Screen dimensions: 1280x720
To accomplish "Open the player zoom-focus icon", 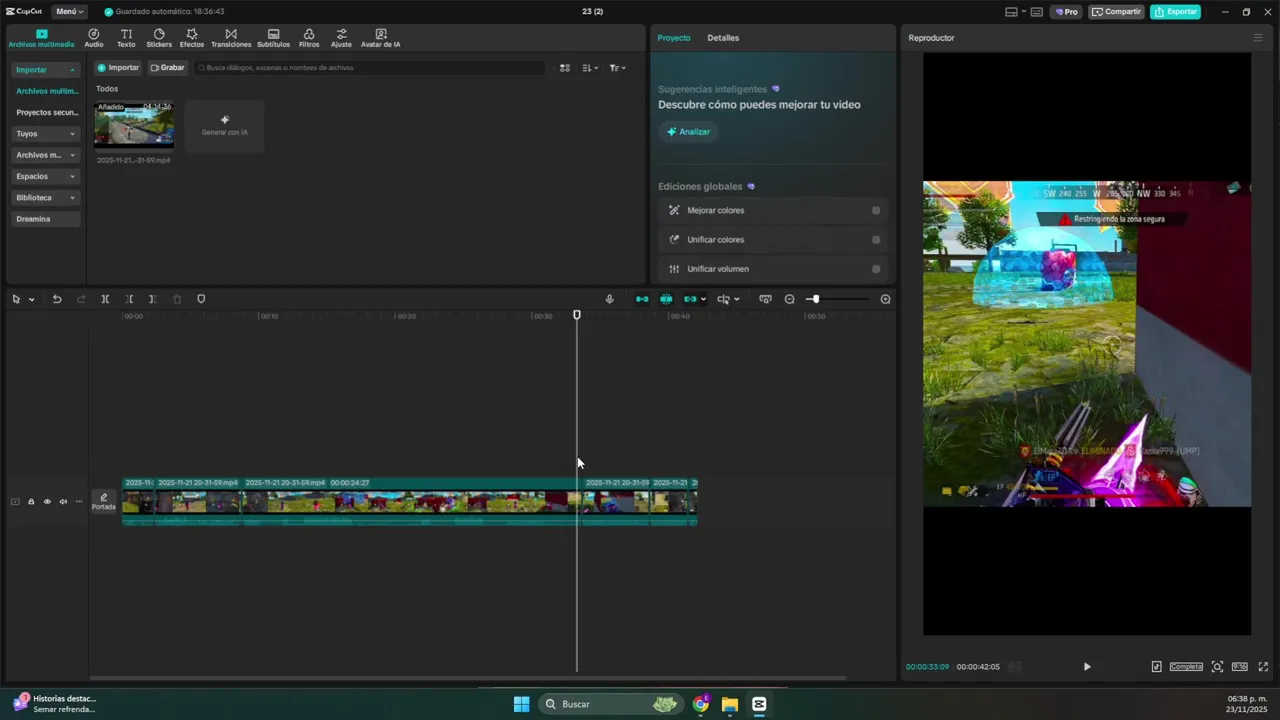I will click(1217, 667).
